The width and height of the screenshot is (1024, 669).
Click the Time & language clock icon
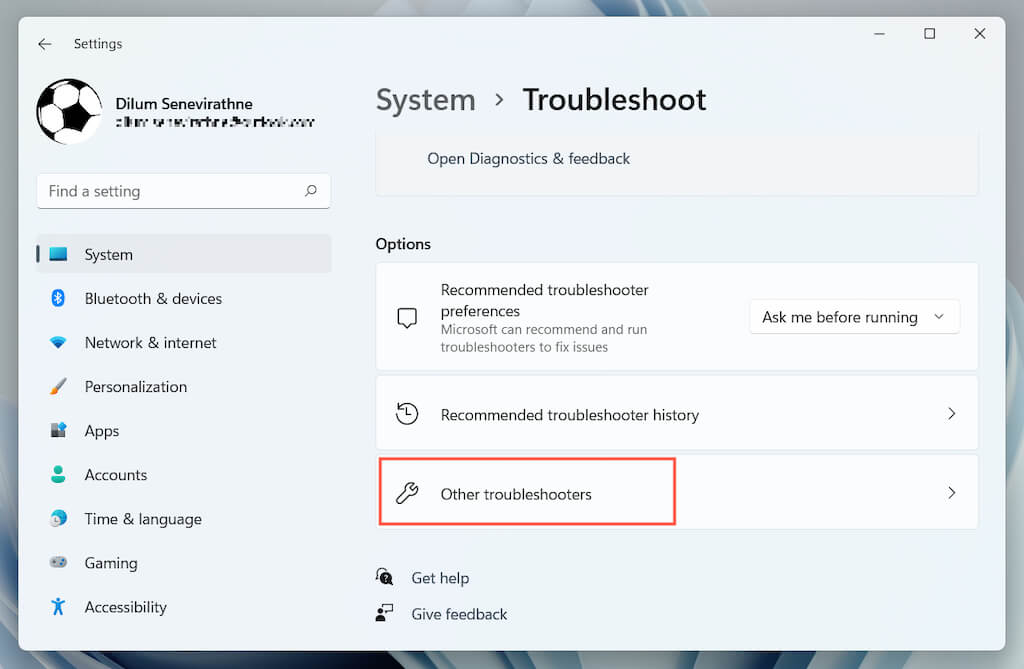60,518
